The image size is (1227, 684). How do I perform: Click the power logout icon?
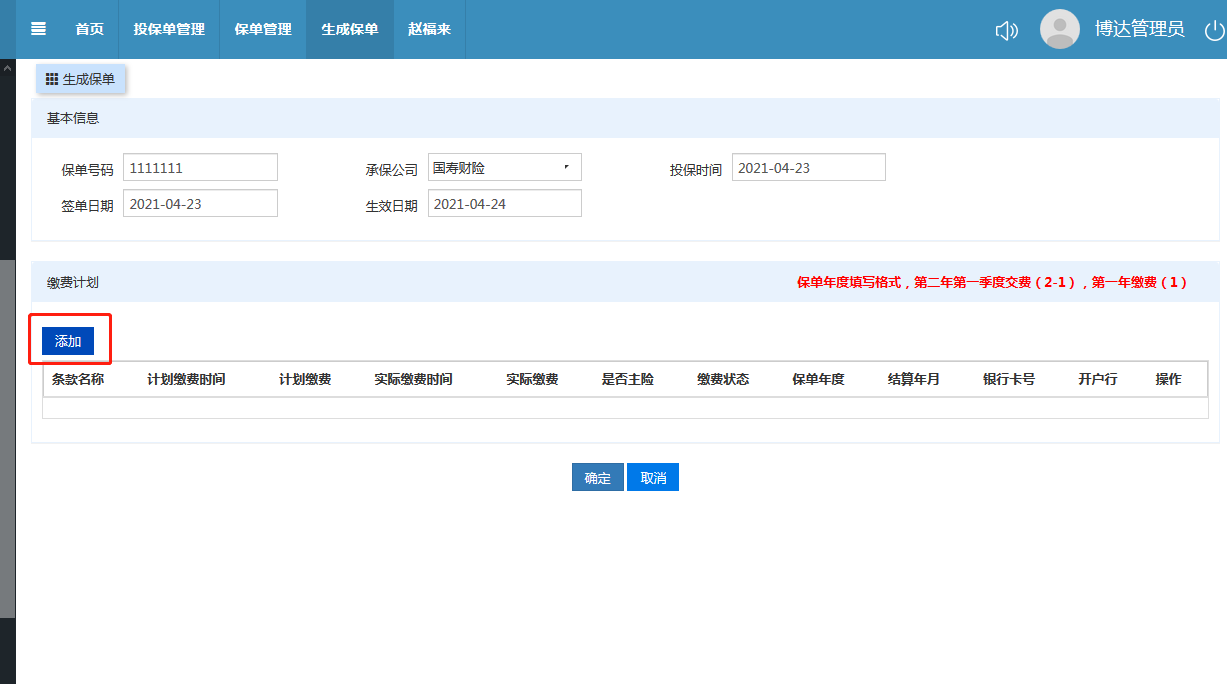pos(1214,30)
